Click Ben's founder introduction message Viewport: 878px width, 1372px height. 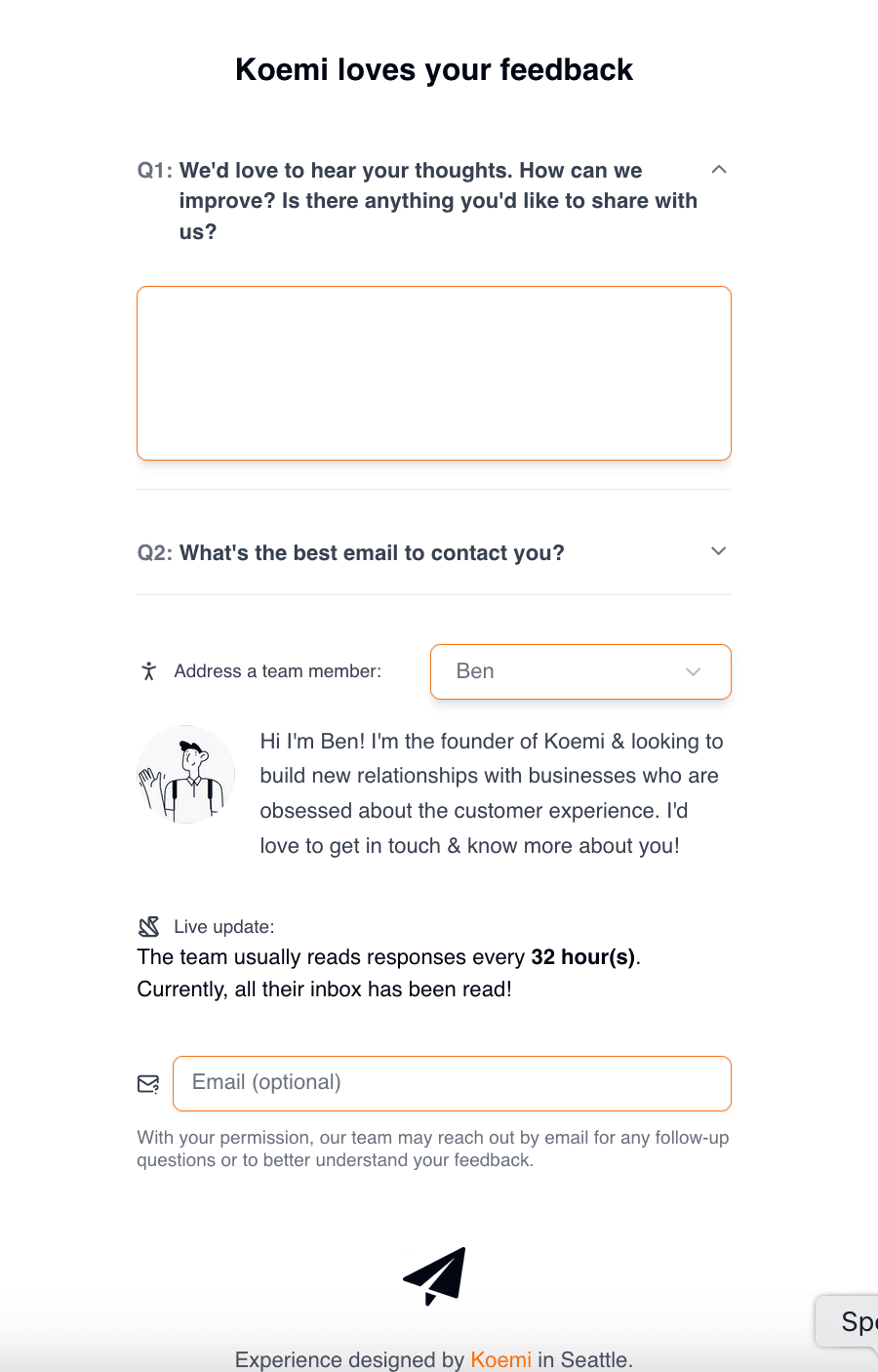coord(491,792)
